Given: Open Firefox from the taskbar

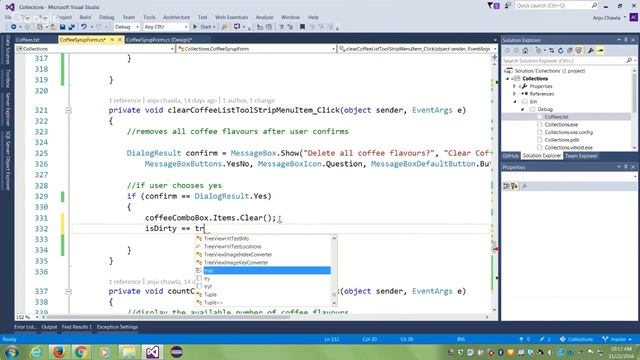Looking at the screenshot, I should (58, 352).
